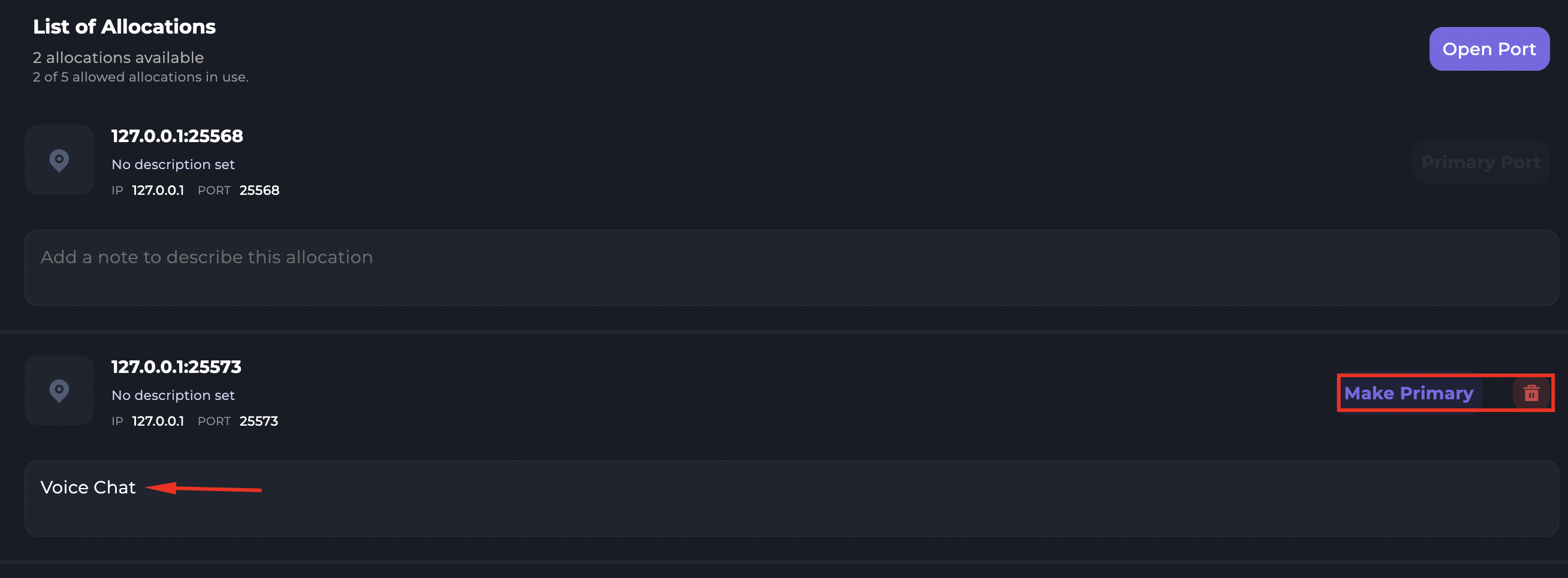Viewport: 1568px width, 578px height.
Task: Click the port value 25573
Action: (259, 421)
